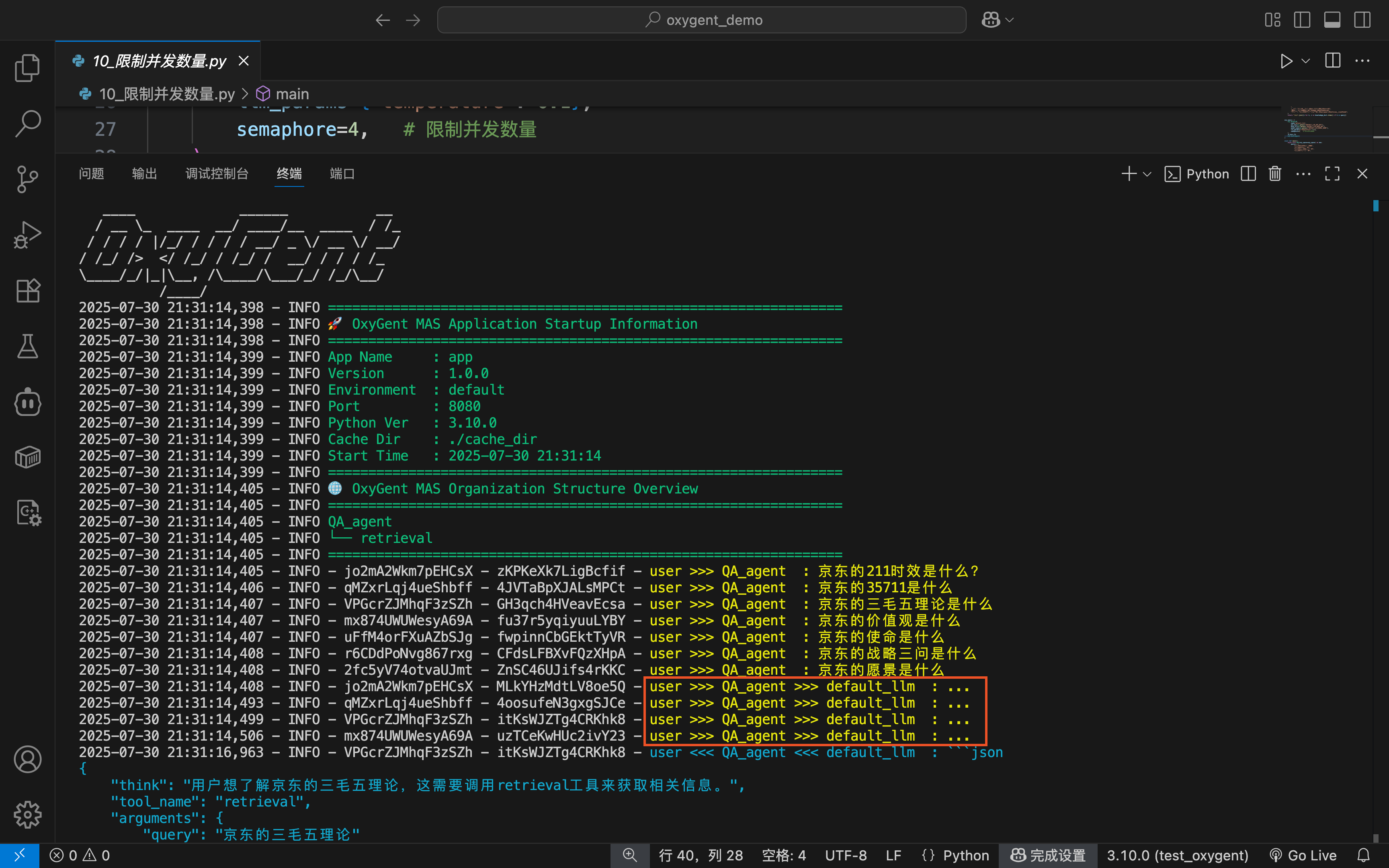Screen dimensions: 1389x868
Task: Select the 终端 panel tab
Action: click(x=289, y=174)
